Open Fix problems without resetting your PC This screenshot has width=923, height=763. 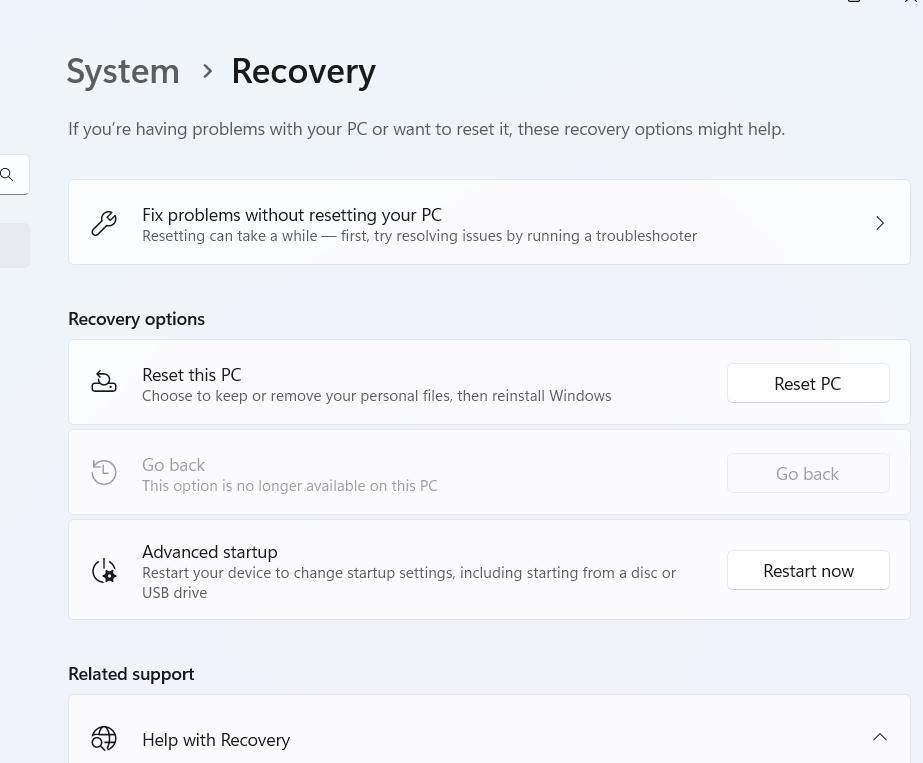(489, 223)
